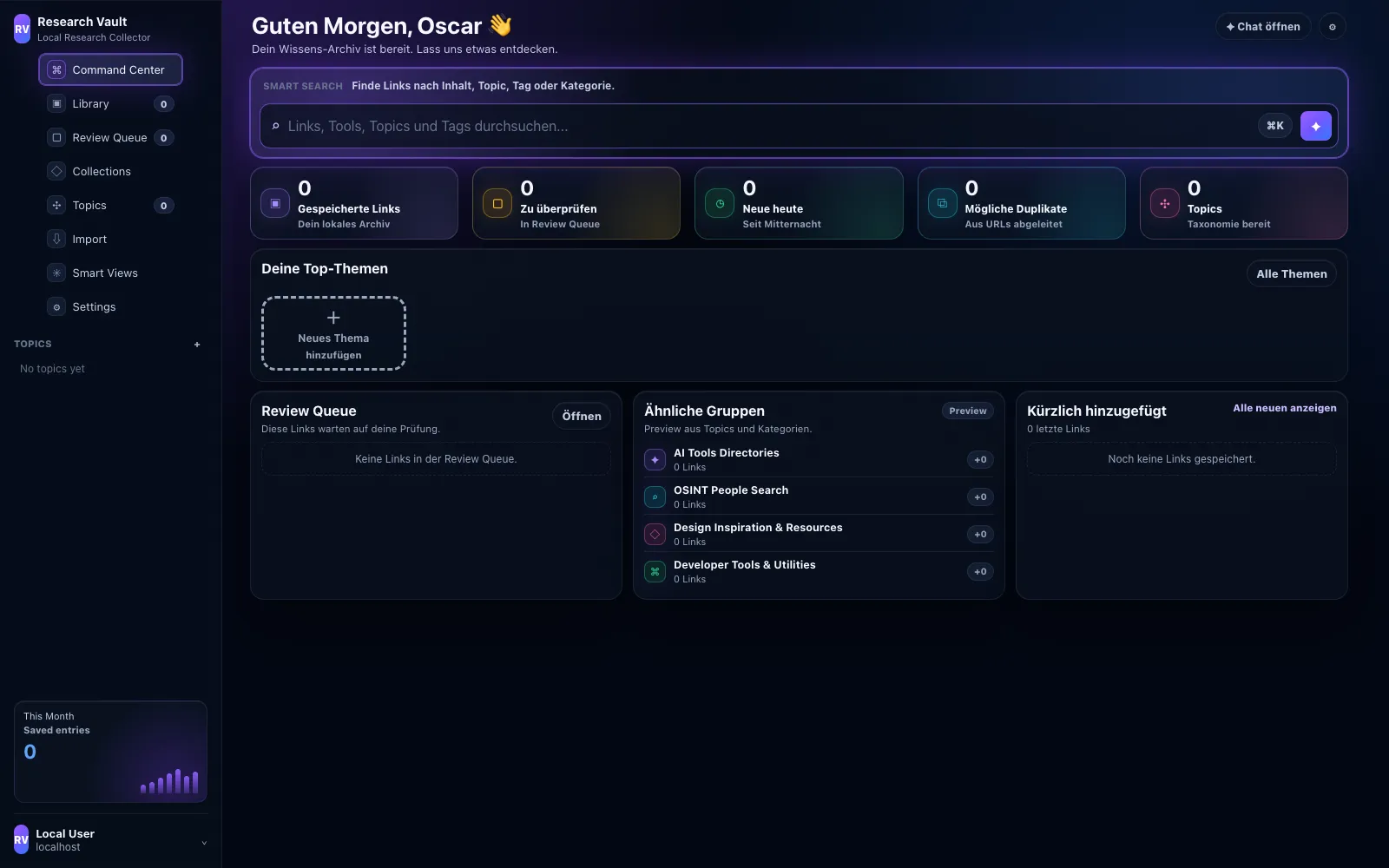This screenshot has width=1389, height=868.
Task: Click the Topics count badge in sidebar
Action: [x=163, y=206]
